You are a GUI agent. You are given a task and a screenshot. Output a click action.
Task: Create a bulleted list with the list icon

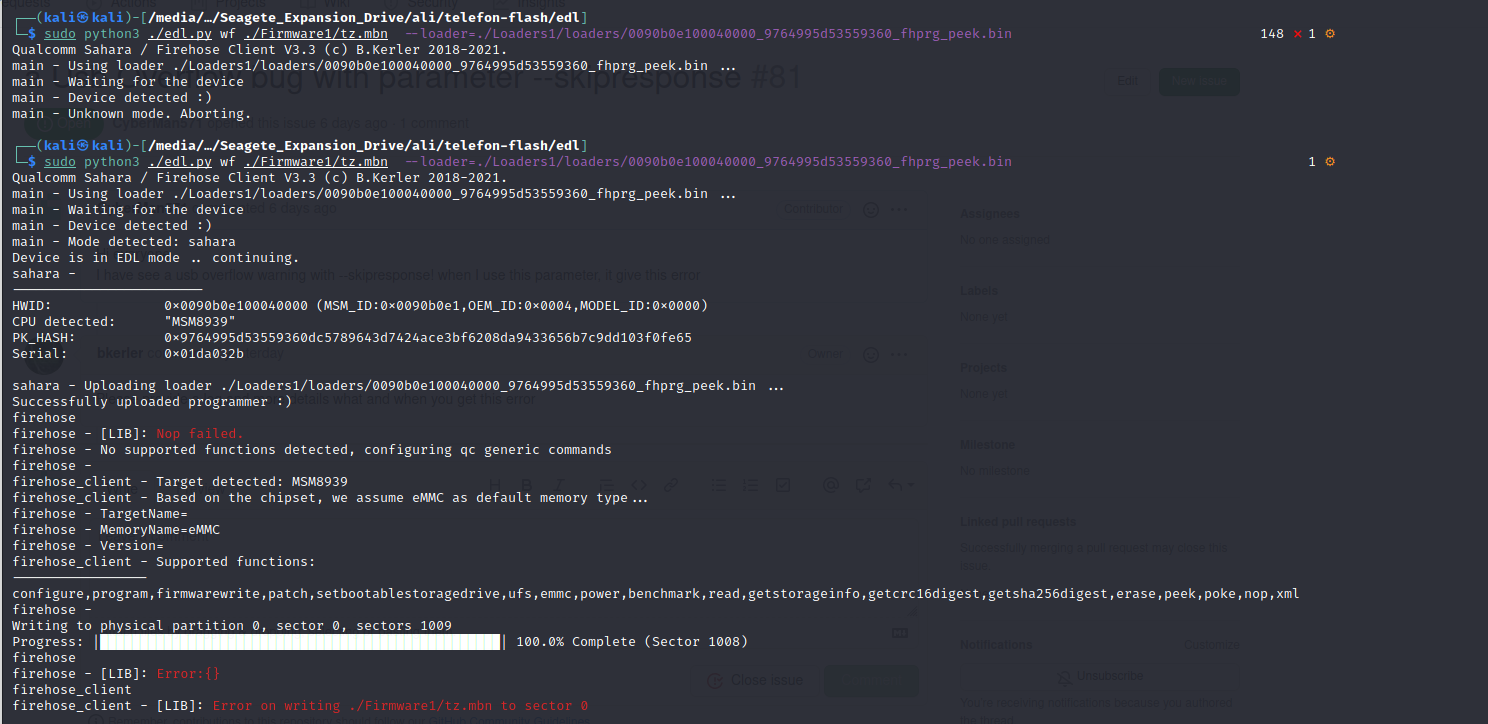(x=720, y=485)
